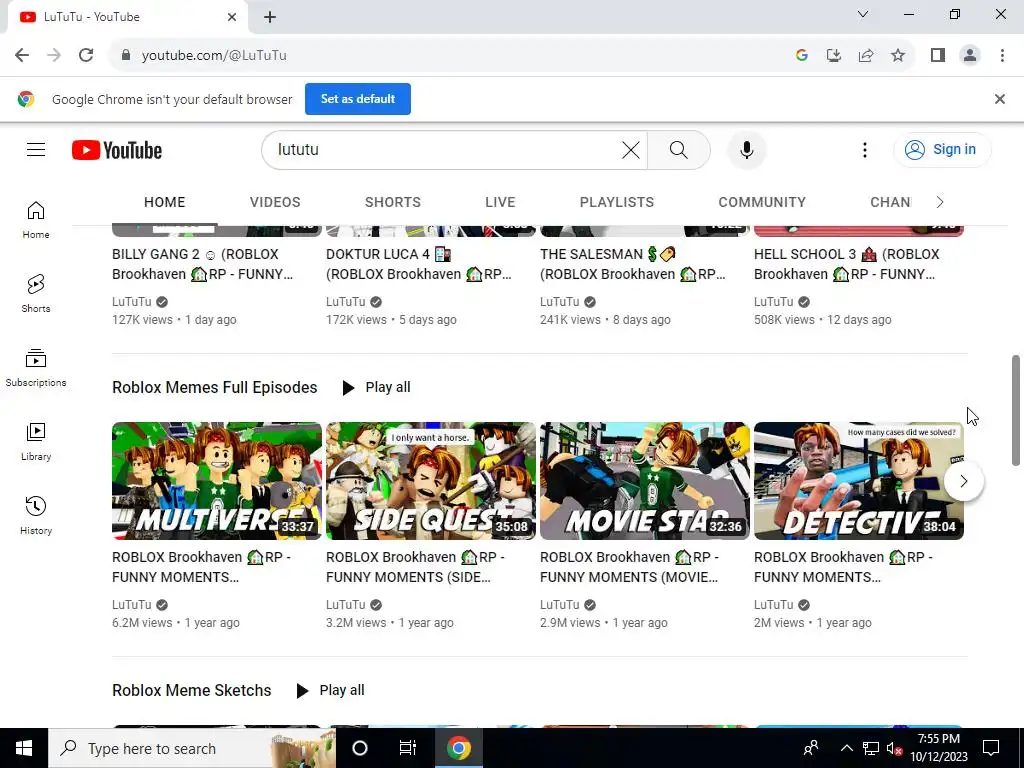This screenshot has width=1024, height=768.
Task: Open BILLY GANG 2 video title
Action: point(202,264)
